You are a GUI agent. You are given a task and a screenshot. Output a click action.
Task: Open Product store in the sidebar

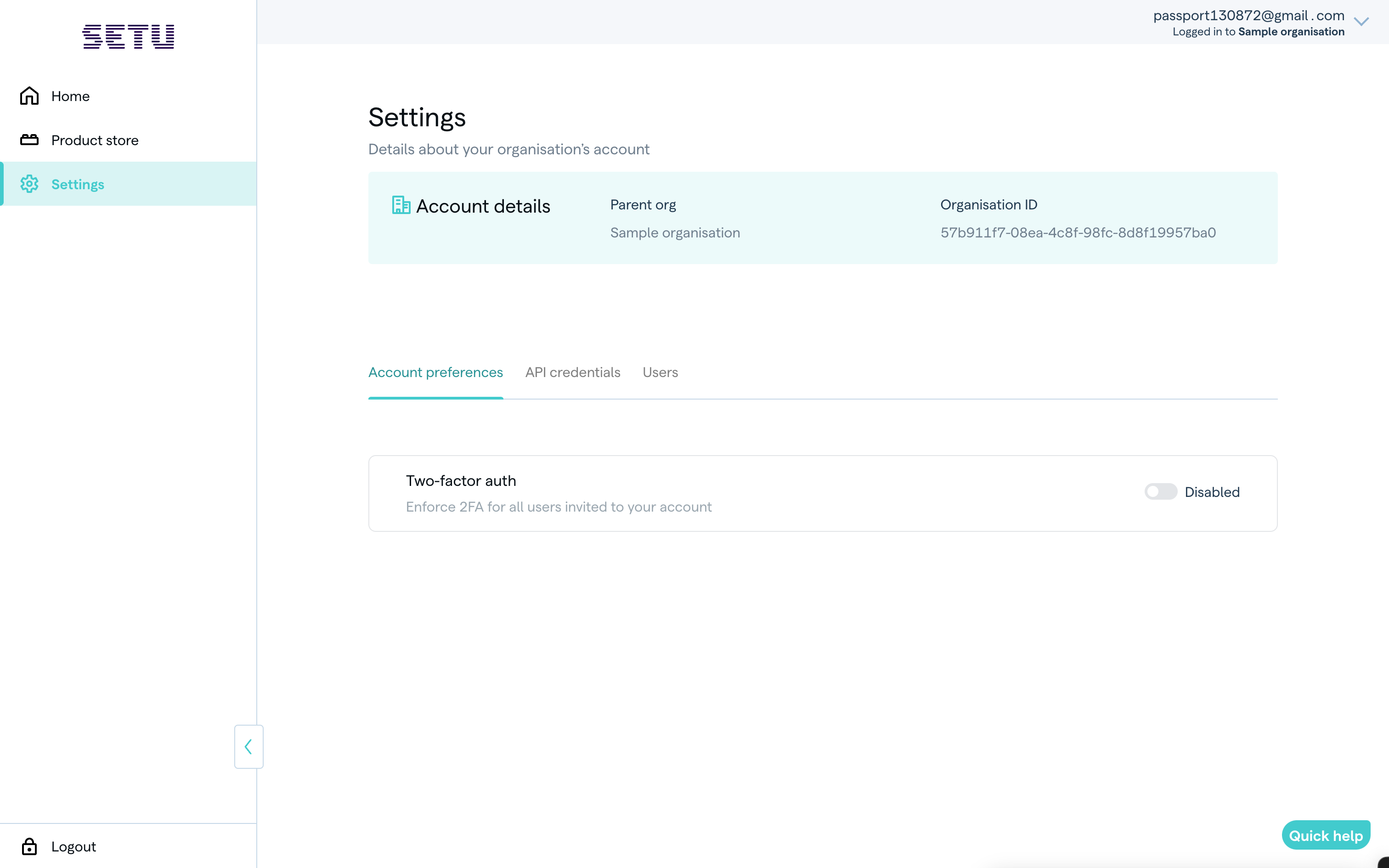[x=95, y=140]
